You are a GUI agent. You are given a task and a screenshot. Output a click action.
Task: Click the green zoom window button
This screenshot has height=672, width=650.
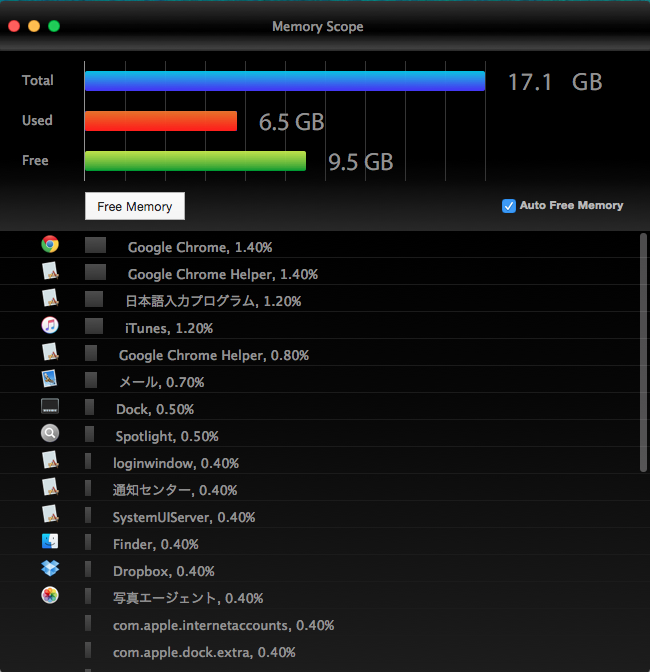[x=54, y=26]
